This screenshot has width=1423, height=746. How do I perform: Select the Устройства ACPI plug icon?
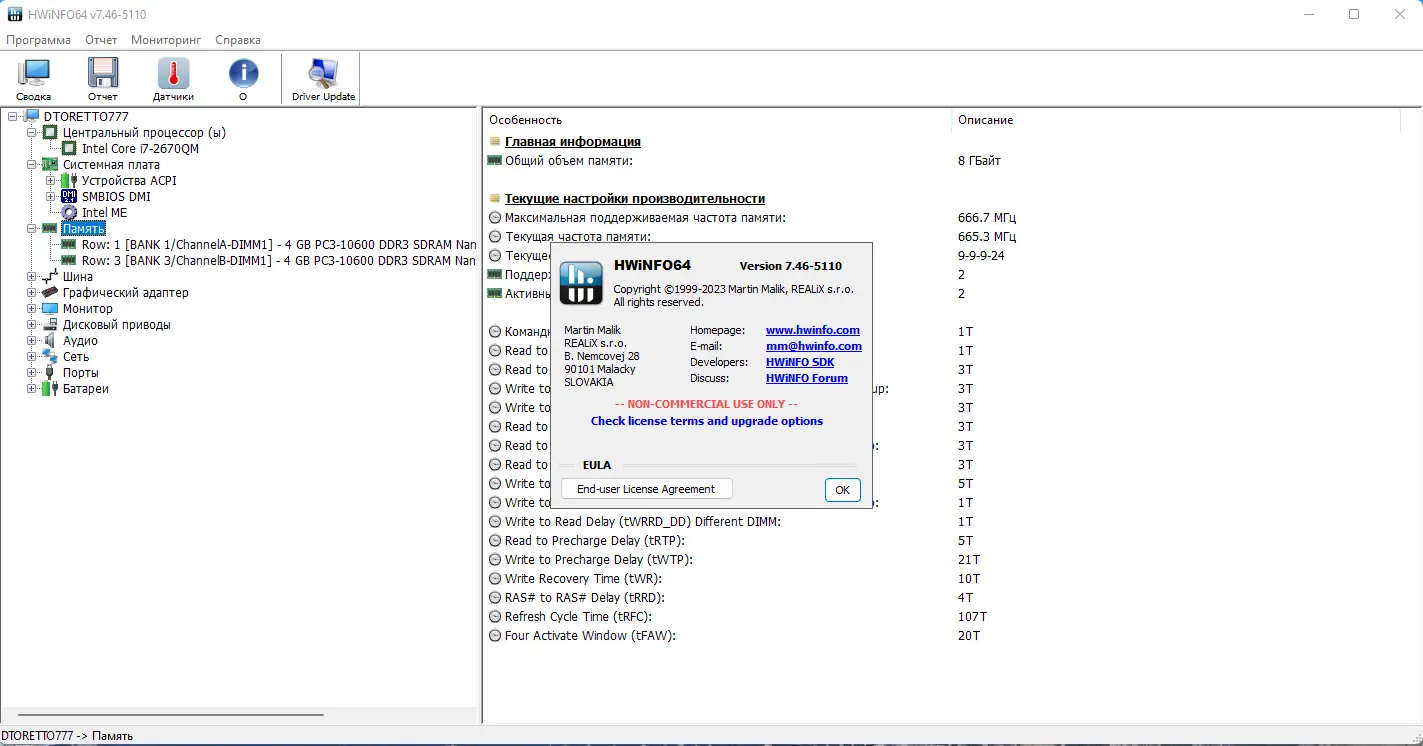click(x=69, y=180)
